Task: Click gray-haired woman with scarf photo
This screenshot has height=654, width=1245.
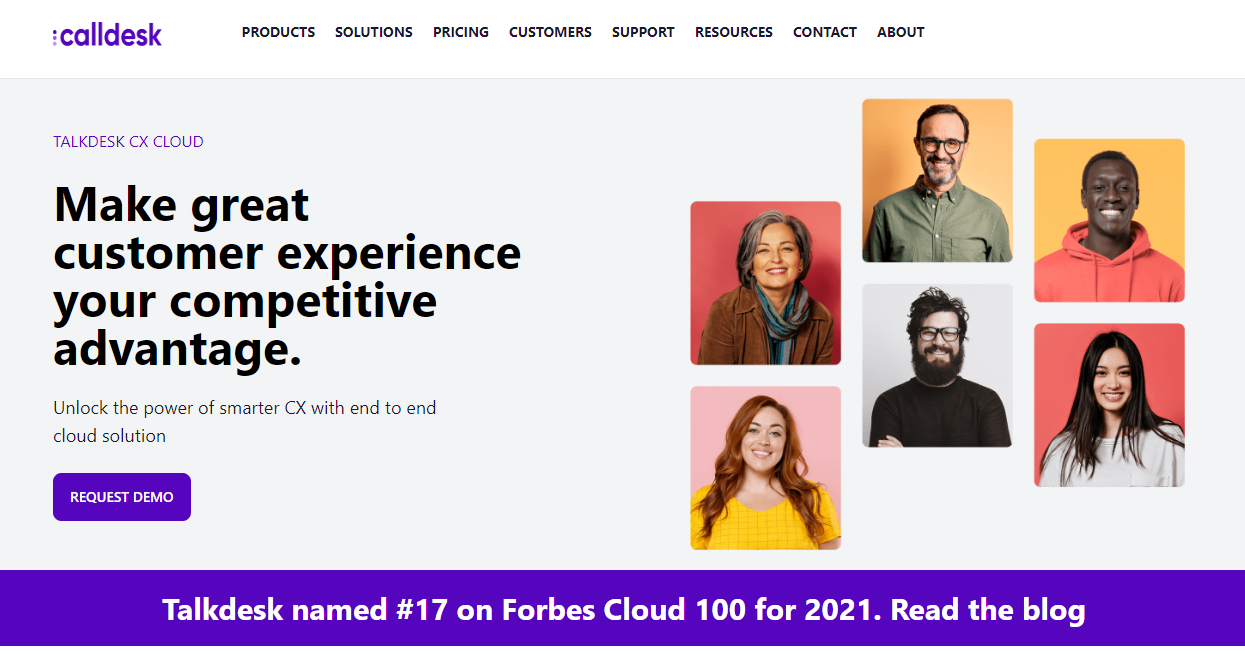Action: click(x=765, y=283)
